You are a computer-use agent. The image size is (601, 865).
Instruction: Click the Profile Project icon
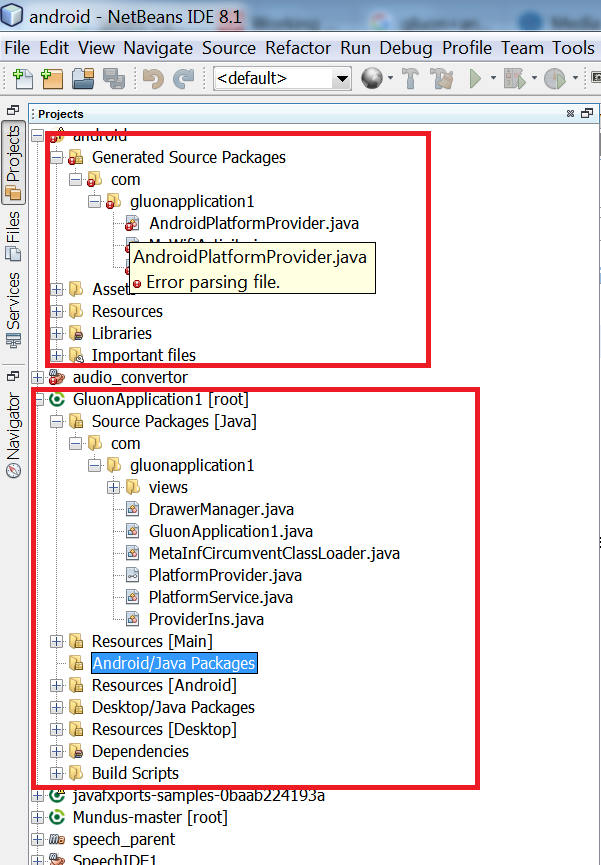pos(555,79)
